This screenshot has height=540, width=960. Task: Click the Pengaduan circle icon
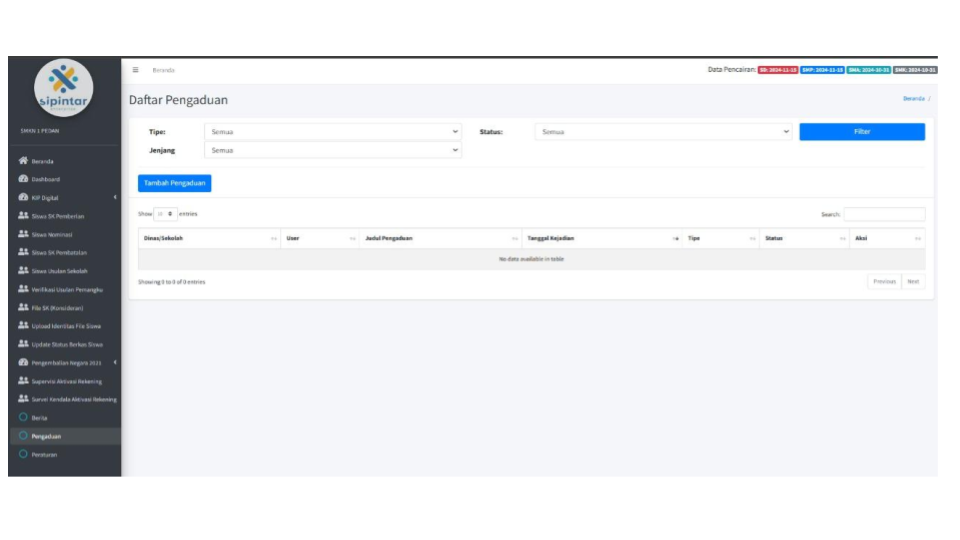[23, 435]
